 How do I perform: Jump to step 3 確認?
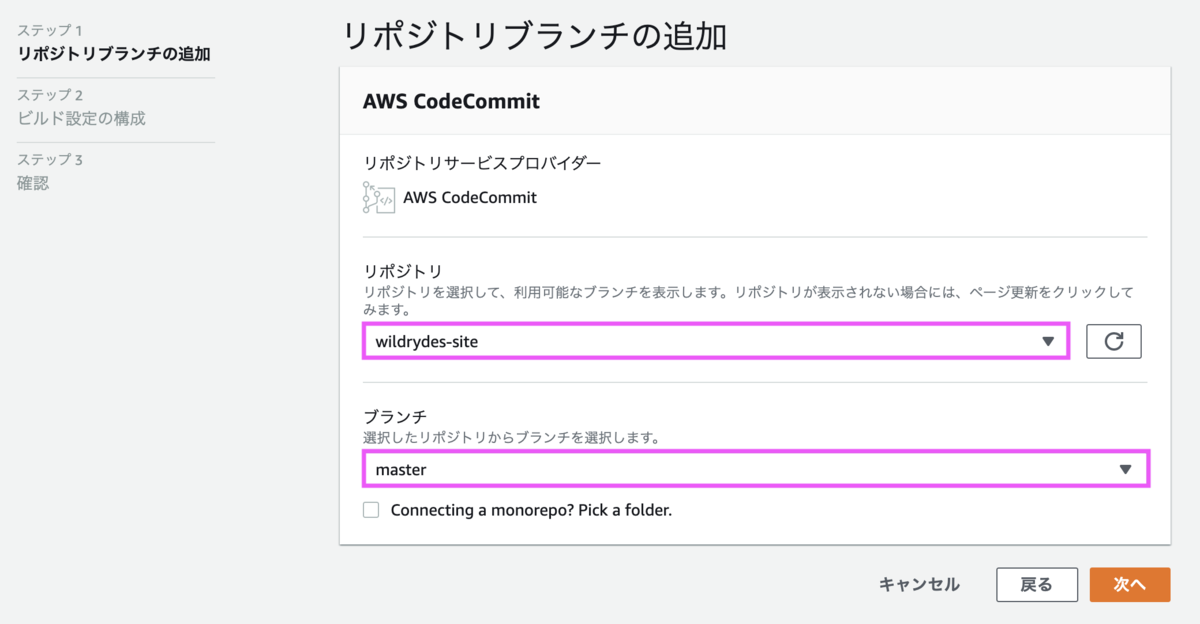(x=33, y=182)
